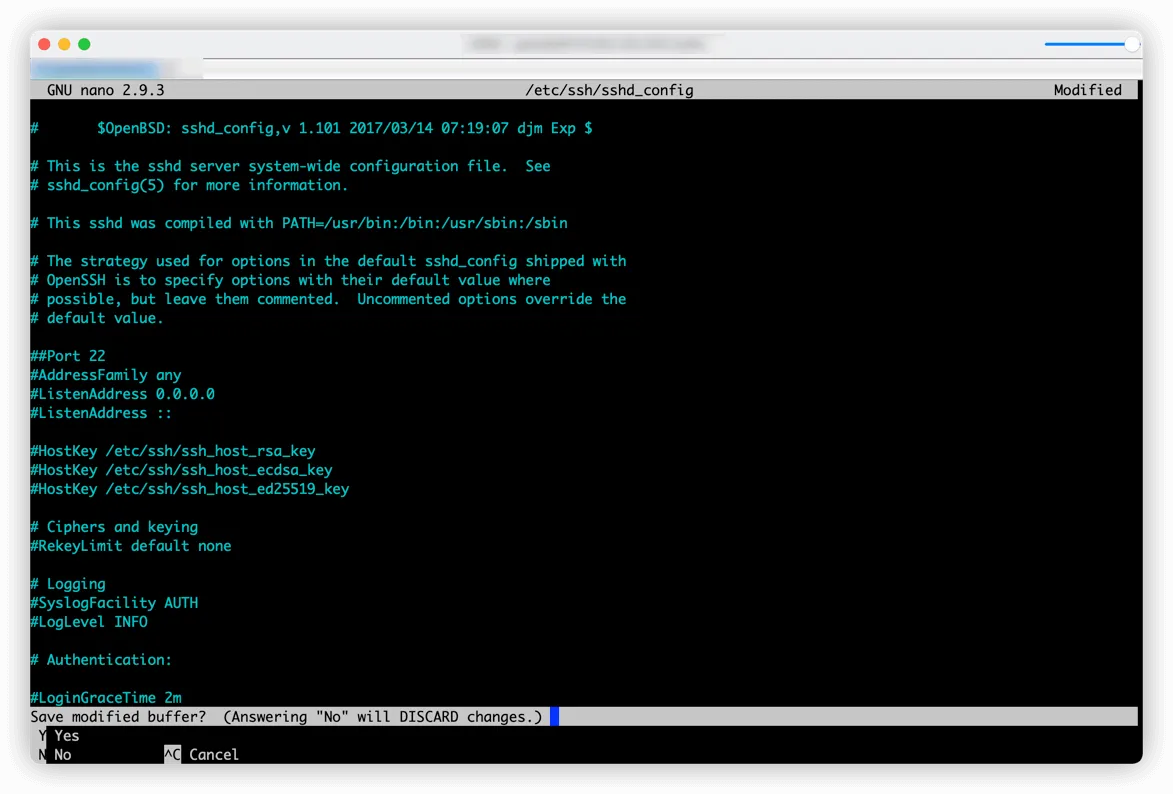Maximize window using the green button
1173x794 pixels.
point(85,44)
